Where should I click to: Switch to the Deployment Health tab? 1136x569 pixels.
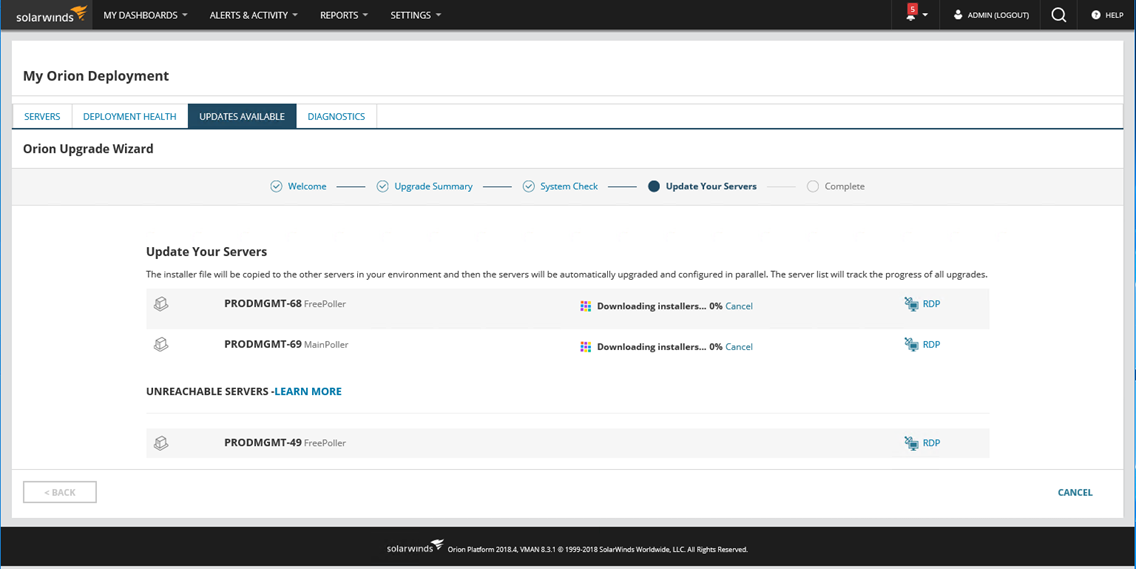tap(130, 116)
